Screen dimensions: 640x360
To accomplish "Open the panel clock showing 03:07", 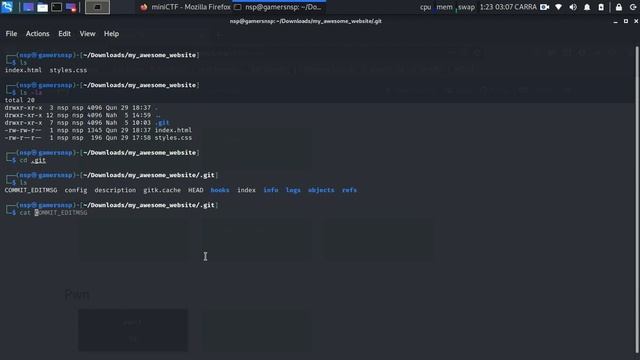I will point(508,7).
